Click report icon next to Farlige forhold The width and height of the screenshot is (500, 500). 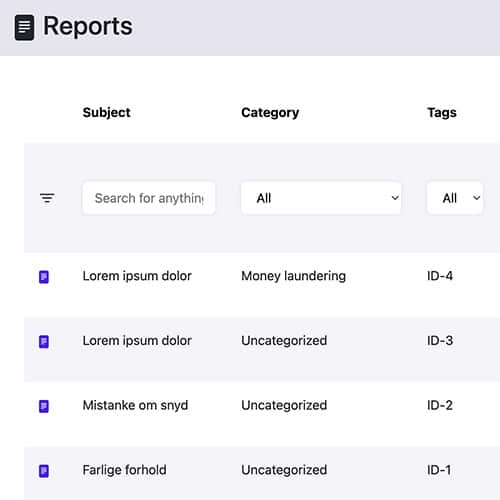click(x=44, y=471)
